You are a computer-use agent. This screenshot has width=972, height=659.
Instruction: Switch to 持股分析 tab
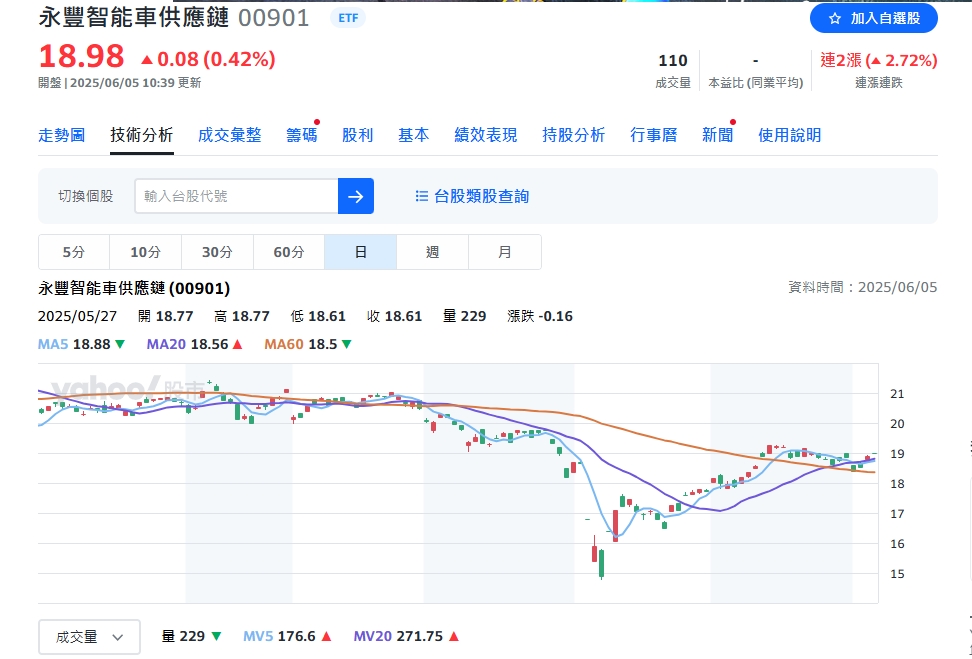coord(573,135)
